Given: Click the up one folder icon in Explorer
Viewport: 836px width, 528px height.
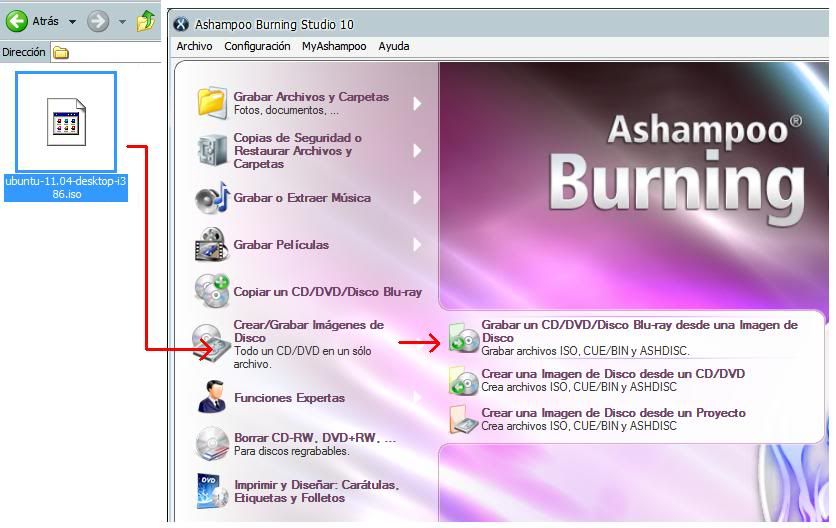Looking at the screenshot, I should [146, 21].
